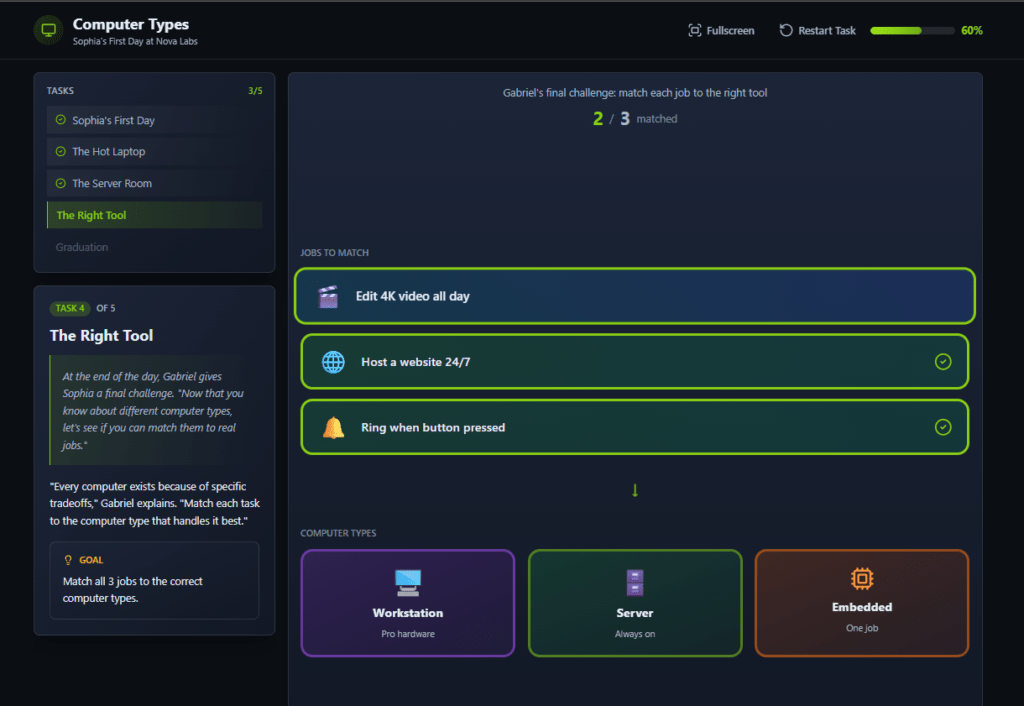The height and width of the screenshot is (706, 1024).
Task: Click the 60% progress bar
Action: point(911,31)
